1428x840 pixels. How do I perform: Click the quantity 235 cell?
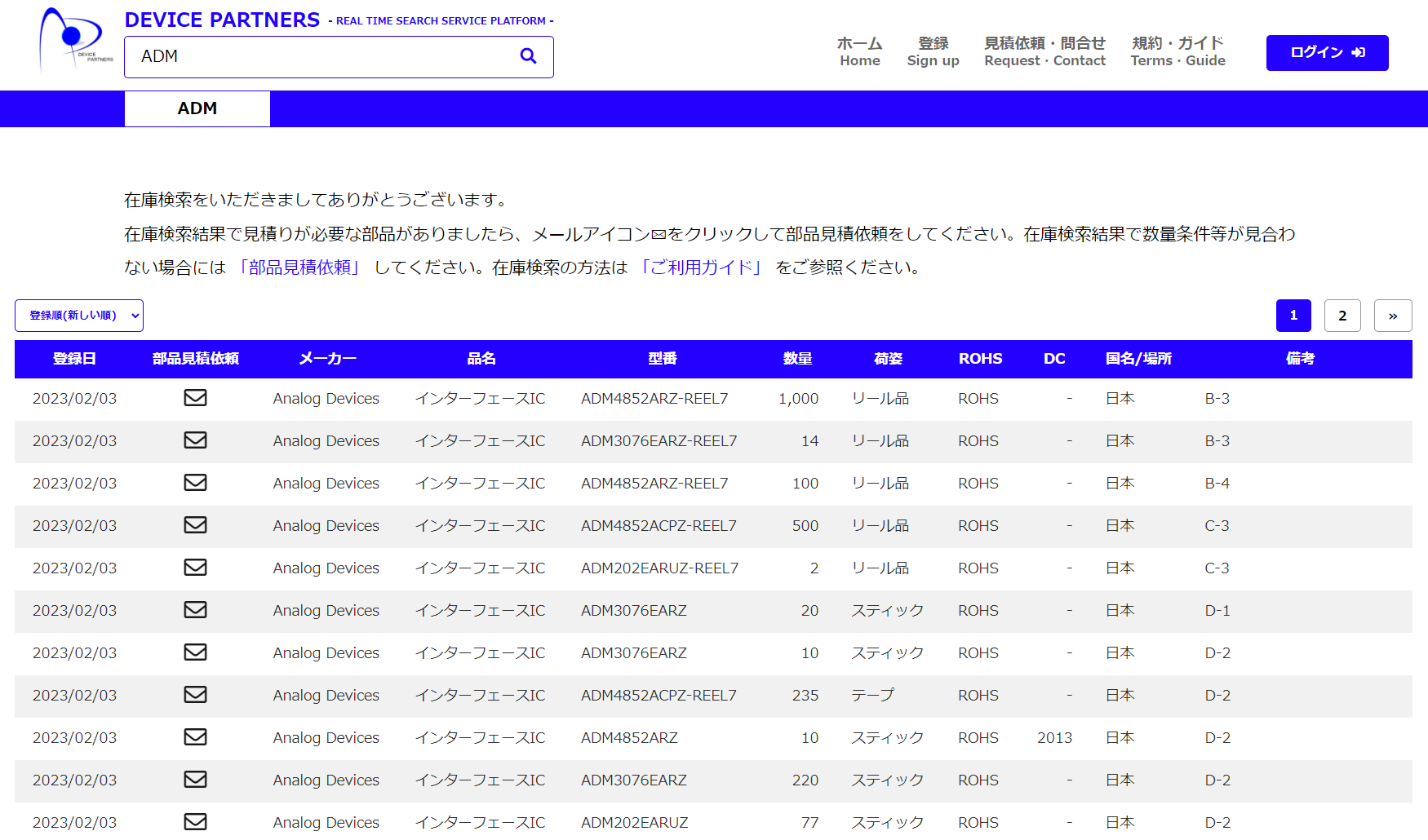click(x=805, y=696)
